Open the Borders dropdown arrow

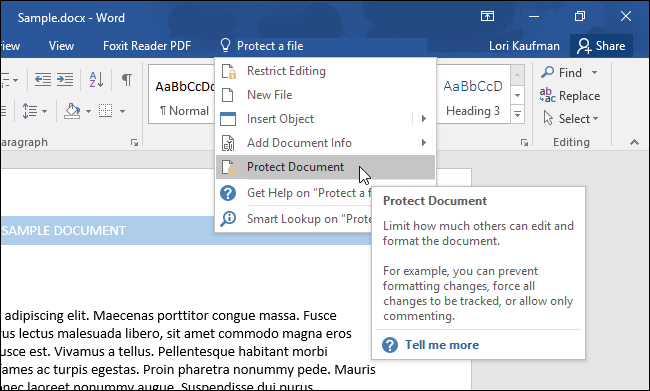coord(122,111)
